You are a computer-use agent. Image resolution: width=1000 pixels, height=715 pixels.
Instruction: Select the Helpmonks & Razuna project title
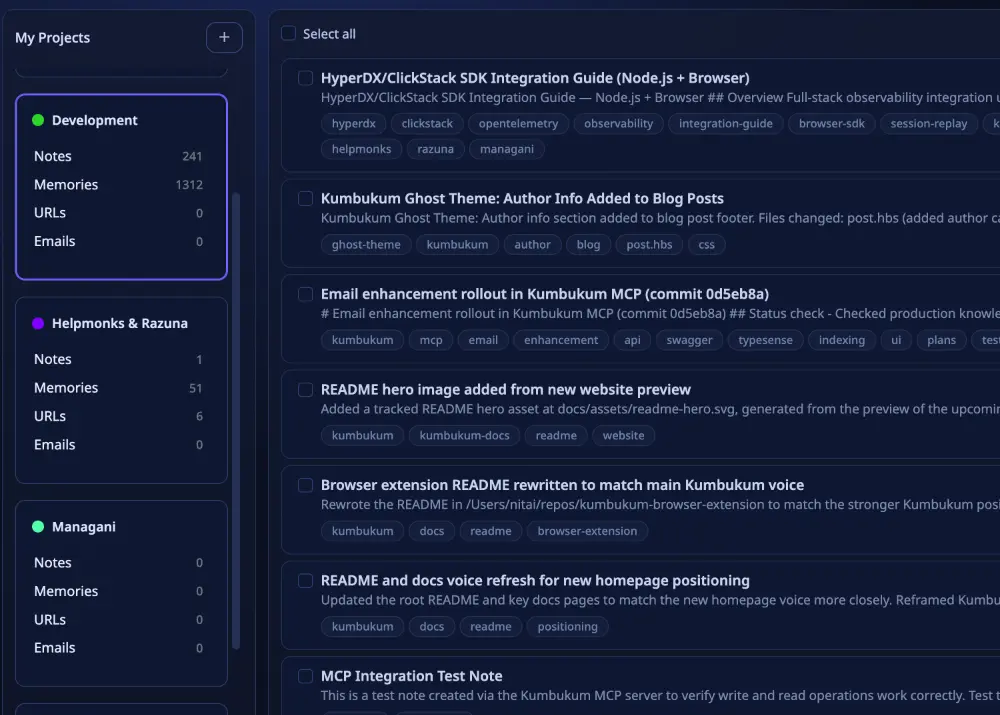click(120, 323)
